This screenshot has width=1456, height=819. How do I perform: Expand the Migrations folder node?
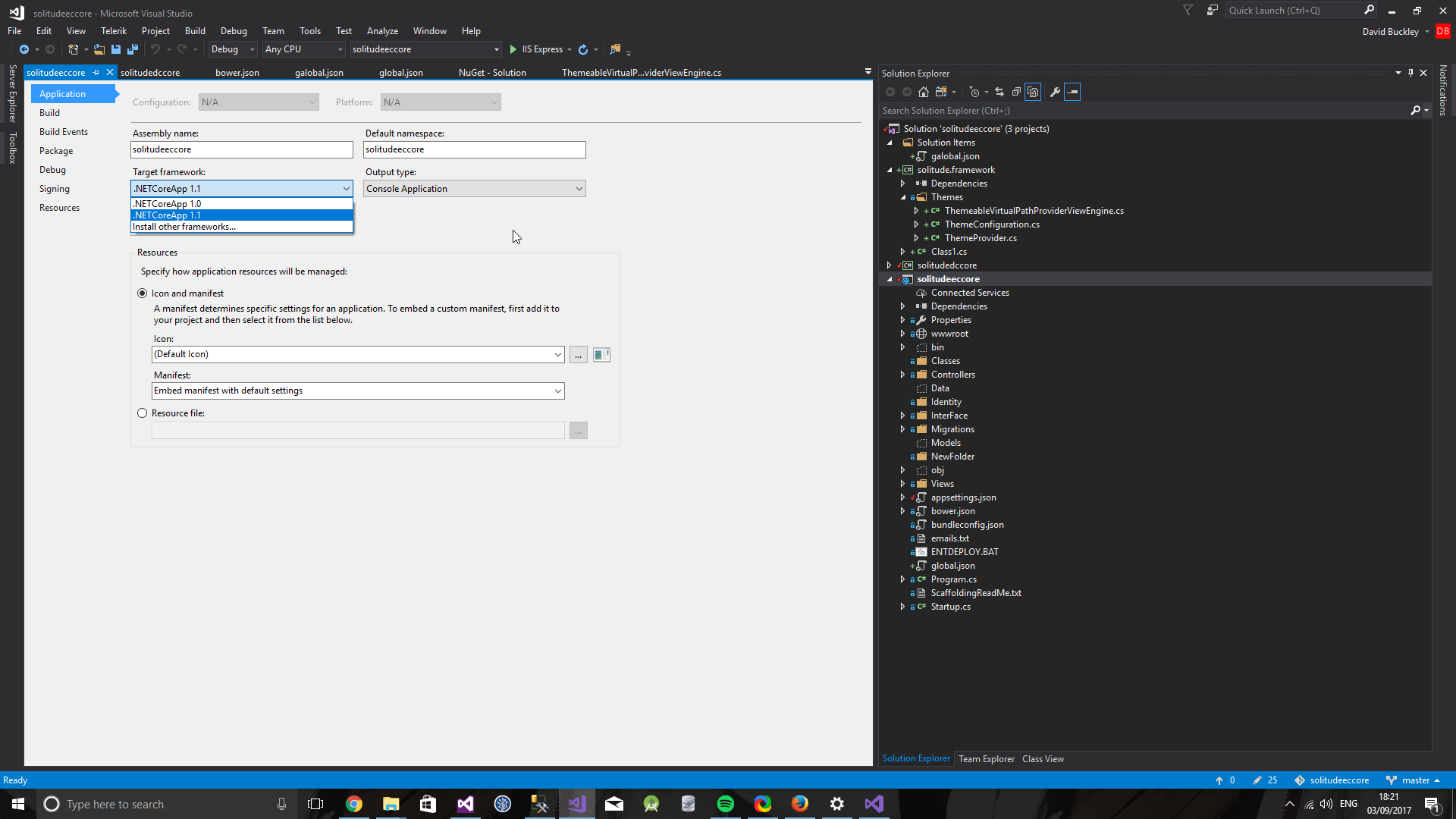tap(902, 429)
